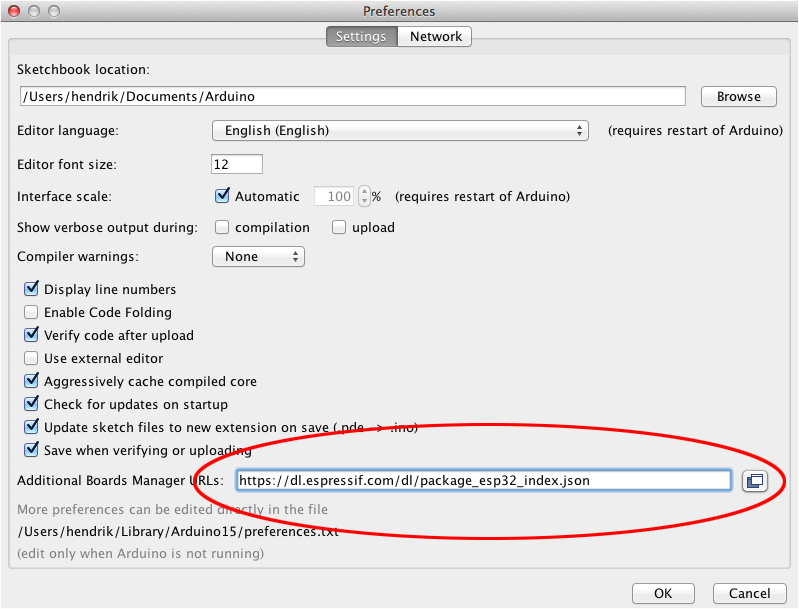Click the 'Show verbose output during:' label
The height and width of the screenshot is (609, 799).
[107, 228]
